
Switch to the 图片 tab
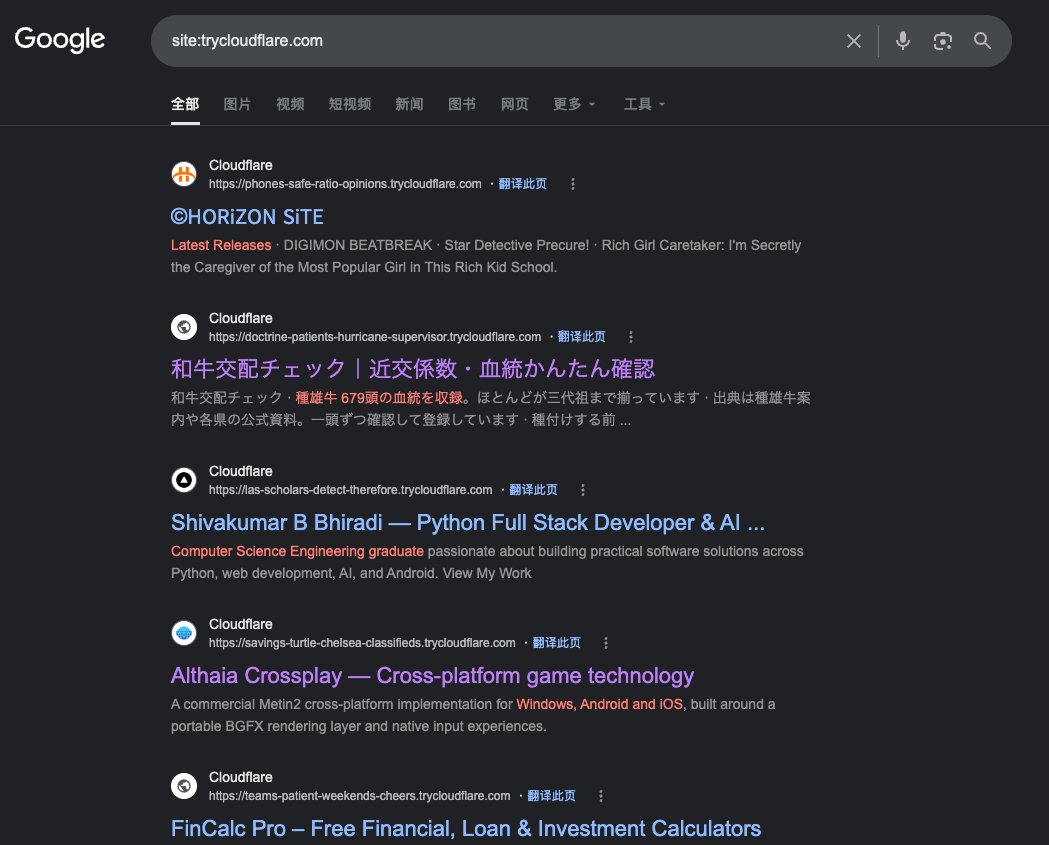tap(237, 104)
